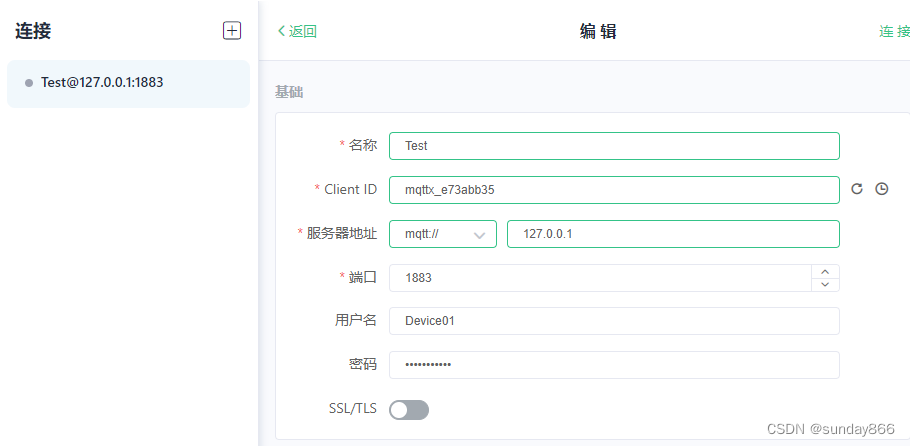The width and height of the screenshot is (910, 446).
Task: Click the grey status dot of Test connection
Action: 29,83
